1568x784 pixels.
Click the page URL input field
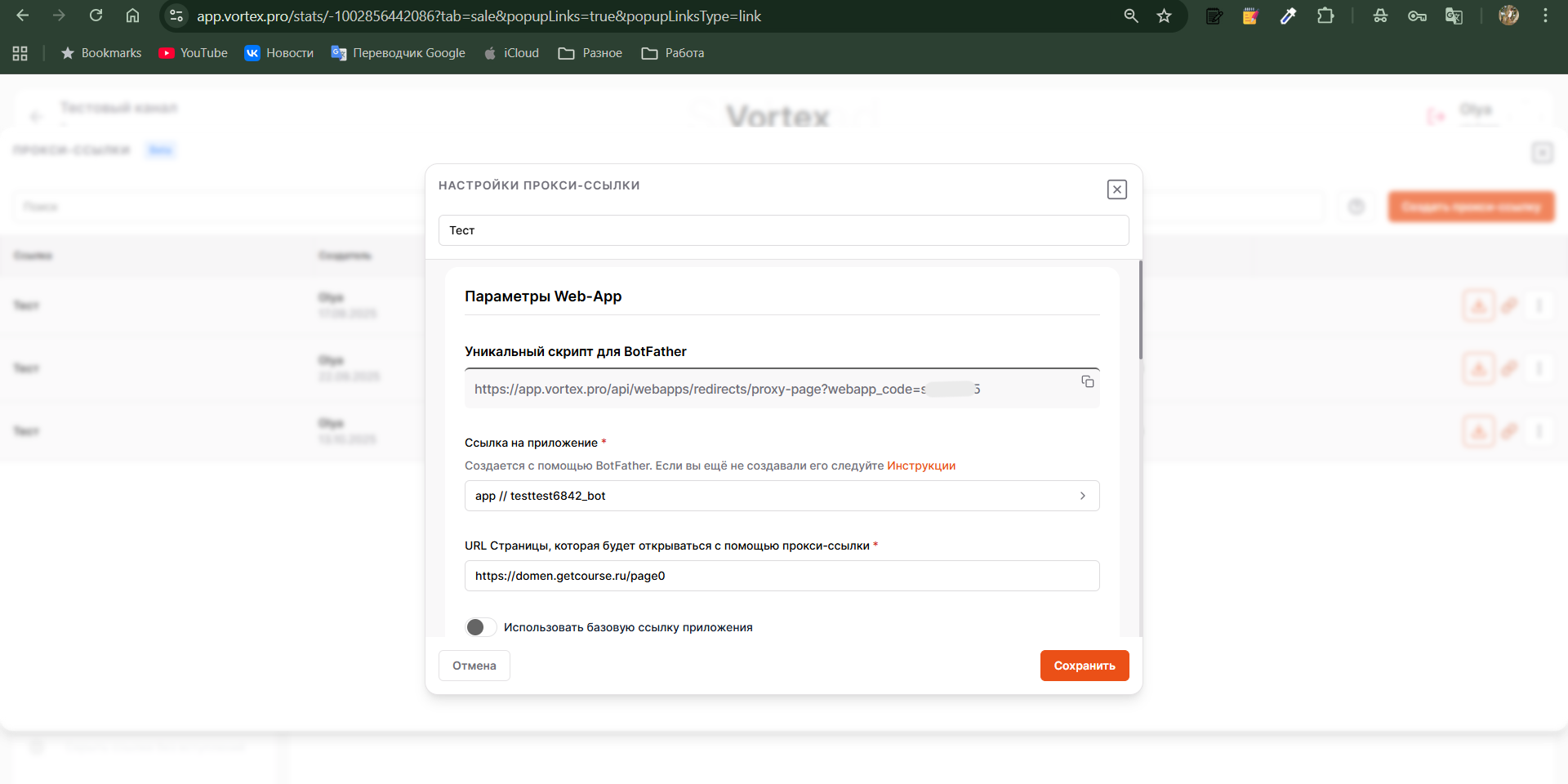782,576
